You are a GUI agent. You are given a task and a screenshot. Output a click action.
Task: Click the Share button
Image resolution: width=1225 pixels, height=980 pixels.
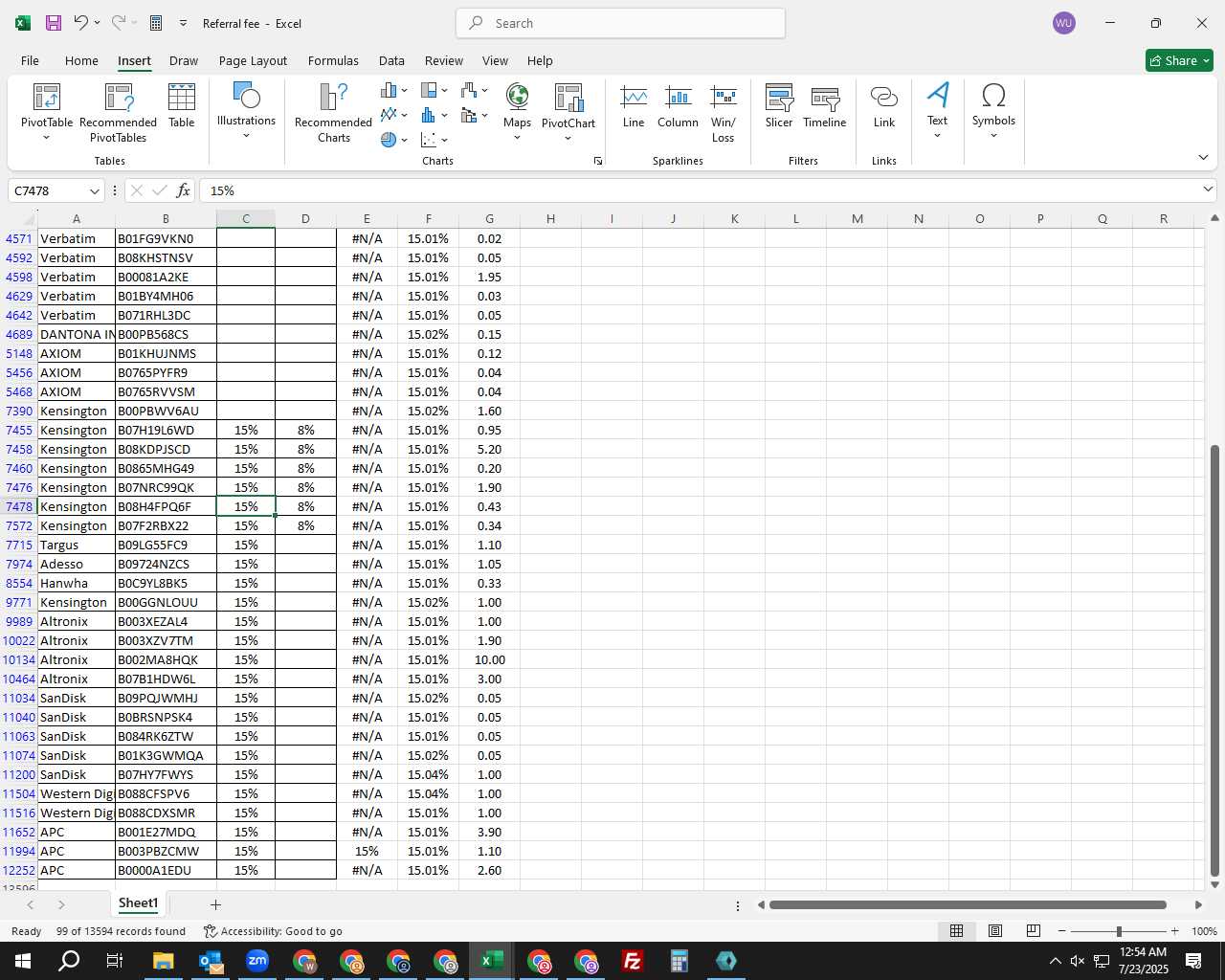point(1179,60)
